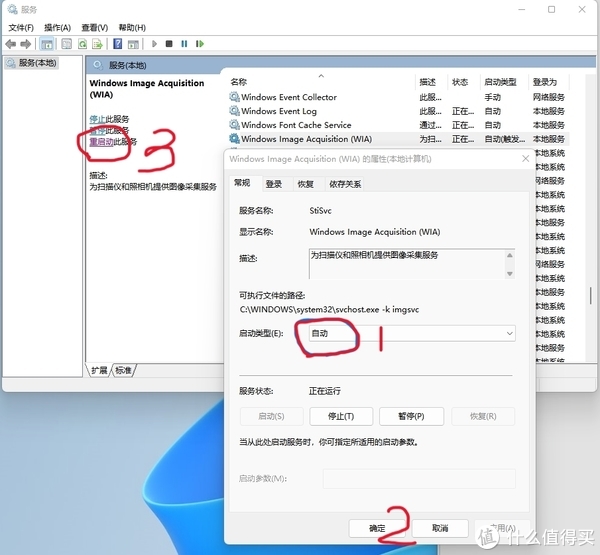Select Windows Event Log service row
Viewport: 600px width, 555px height.
[398, 111]
